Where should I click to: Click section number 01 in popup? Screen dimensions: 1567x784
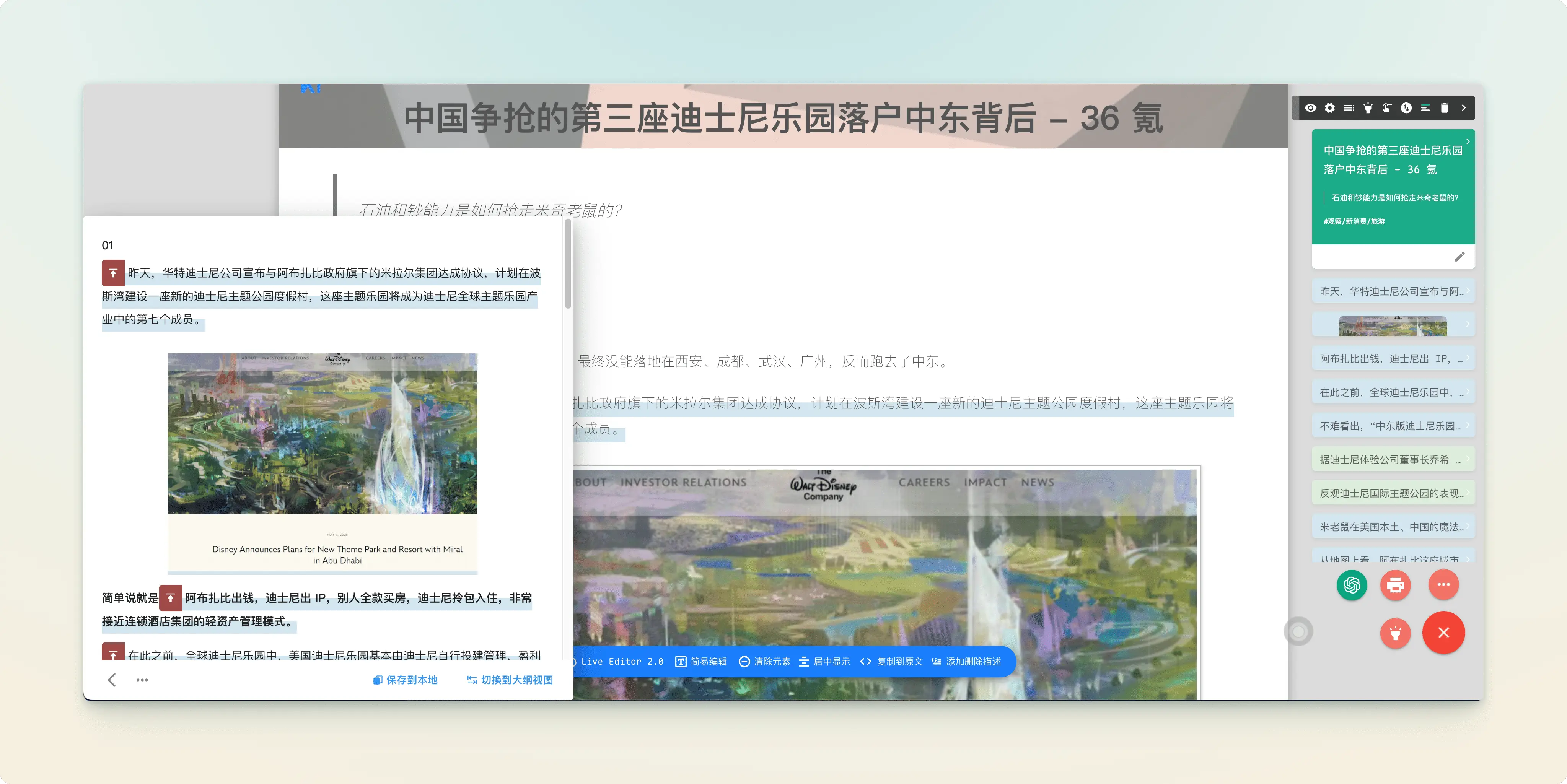click(x=108, y=245)
